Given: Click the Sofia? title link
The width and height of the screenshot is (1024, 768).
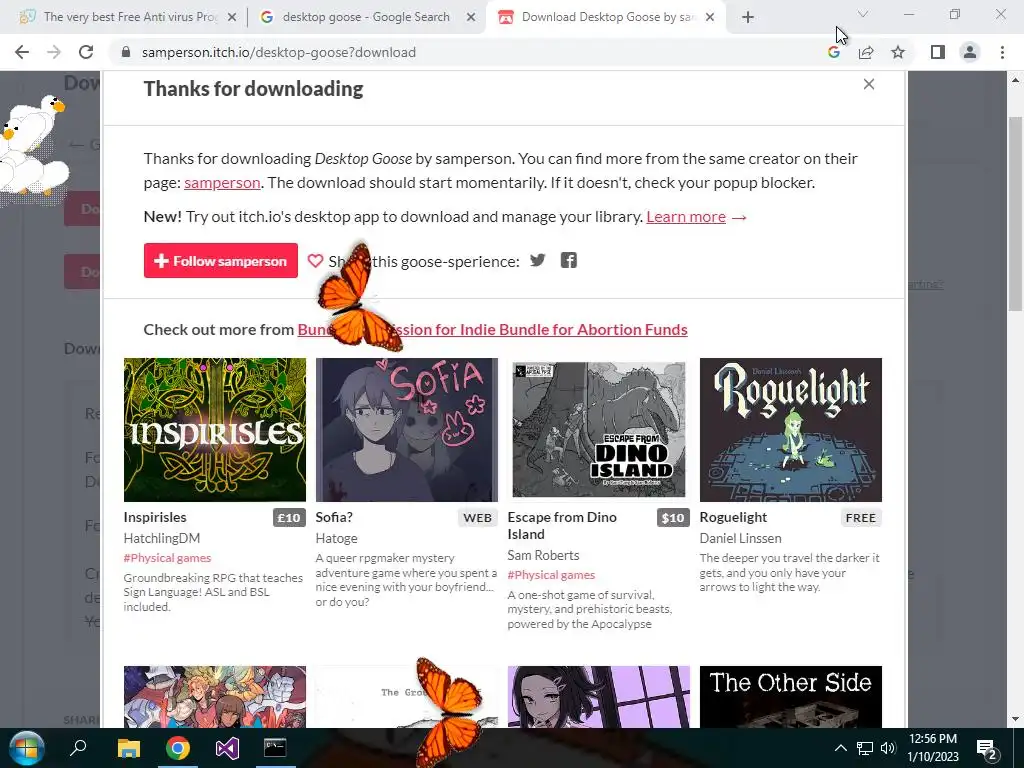Looking at the screenshot, I should [x=334, y=517].
